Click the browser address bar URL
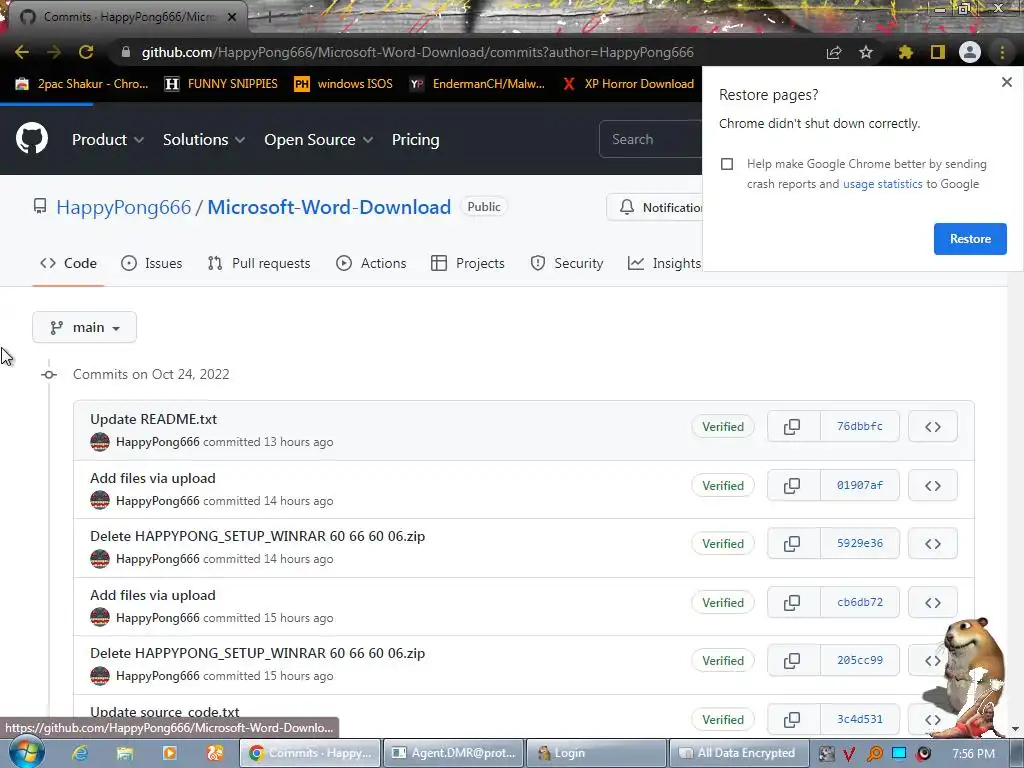Image resolution: width=1024 pixels, height=768 pixels. pyautogui.click(x=417, y=52)
